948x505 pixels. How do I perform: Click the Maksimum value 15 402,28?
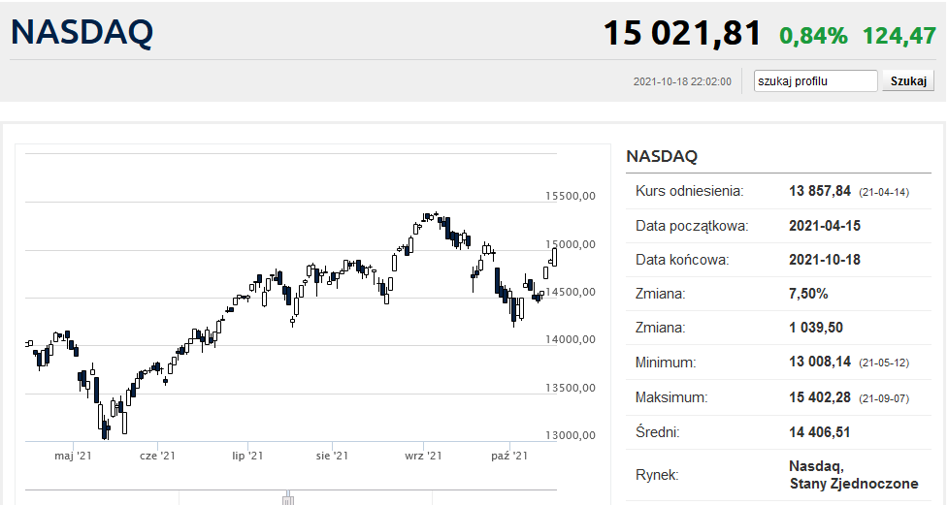point(819,397)
